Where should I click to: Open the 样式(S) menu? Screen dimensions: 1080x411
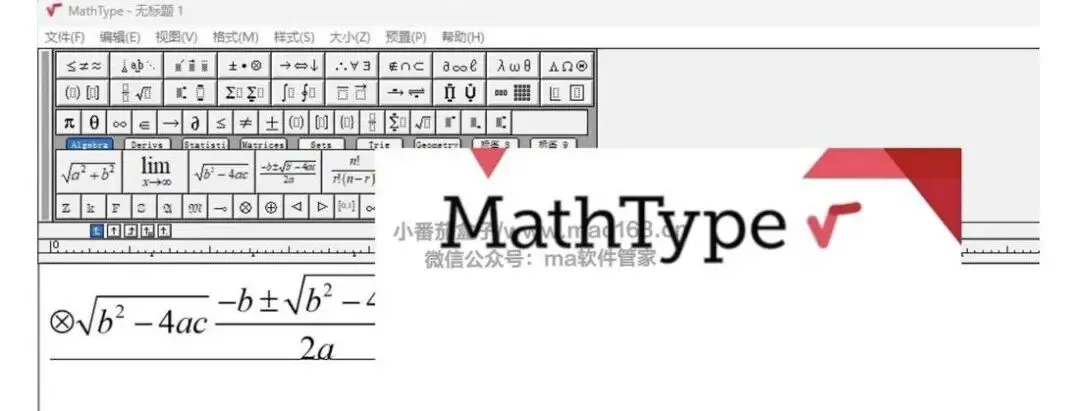[294, 37]
